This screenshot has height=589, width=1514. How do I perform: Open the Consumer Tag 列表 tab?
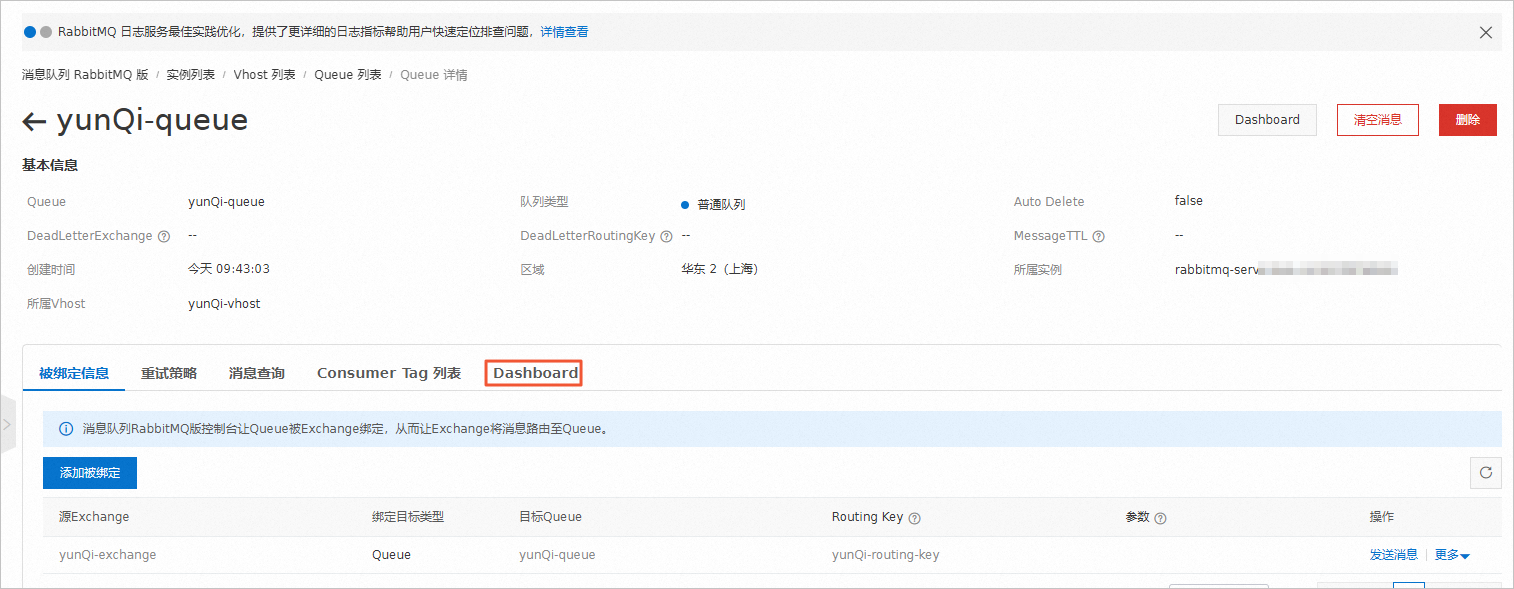[389, 373]
